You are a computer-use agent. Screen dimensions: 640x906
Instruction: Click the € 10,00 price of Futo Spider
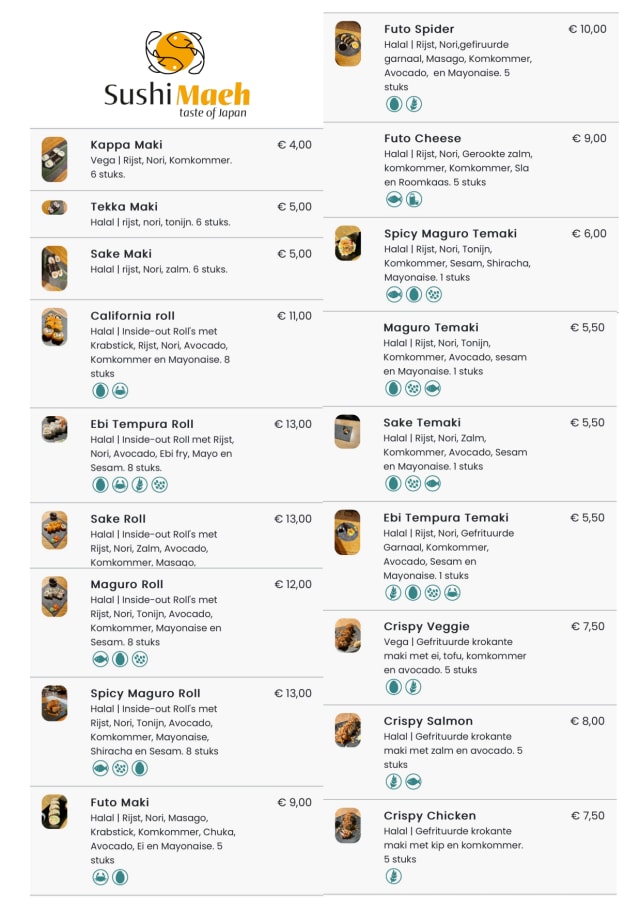pyautogui.click(x=587, y=29)
